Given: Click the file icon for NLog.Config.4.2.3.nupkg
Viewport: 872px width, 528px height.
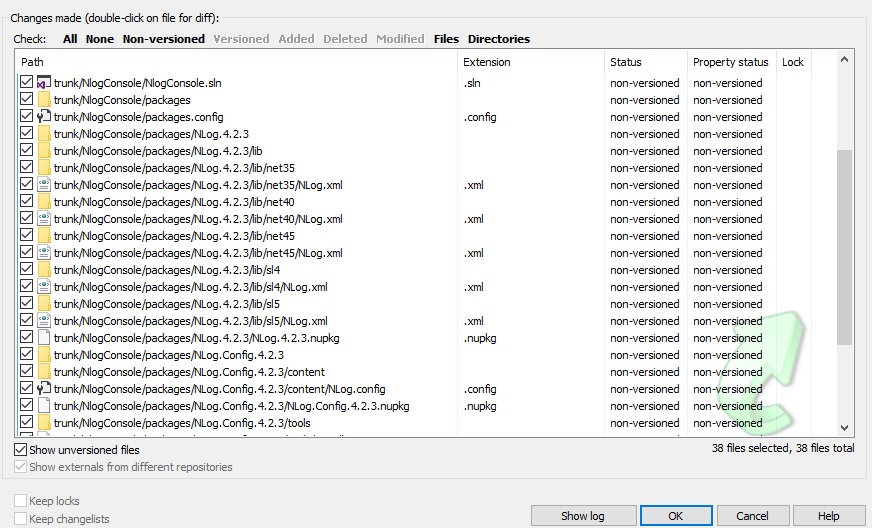Looking at the screenshot, I should tap(44, 406).
